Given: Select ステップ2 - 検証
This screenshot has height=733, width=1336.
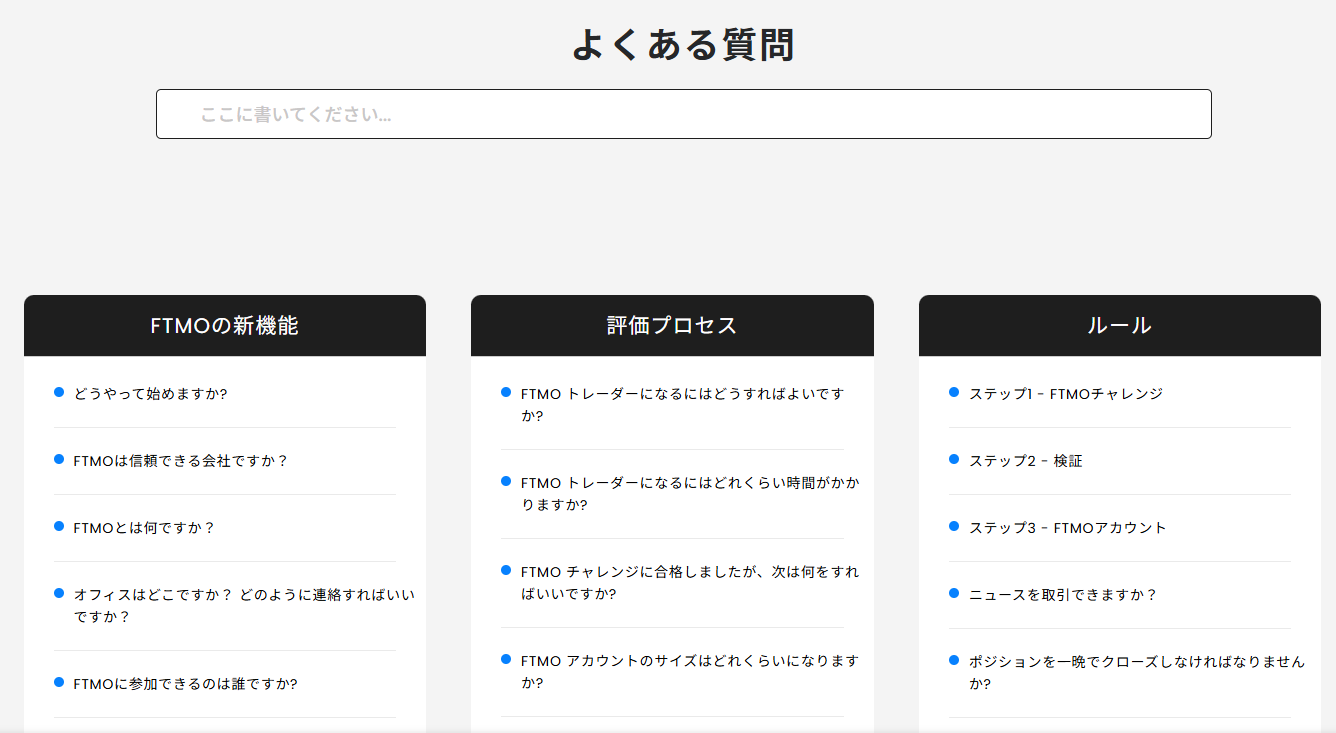Looking at the screenshot, I should coord(1025,461).
